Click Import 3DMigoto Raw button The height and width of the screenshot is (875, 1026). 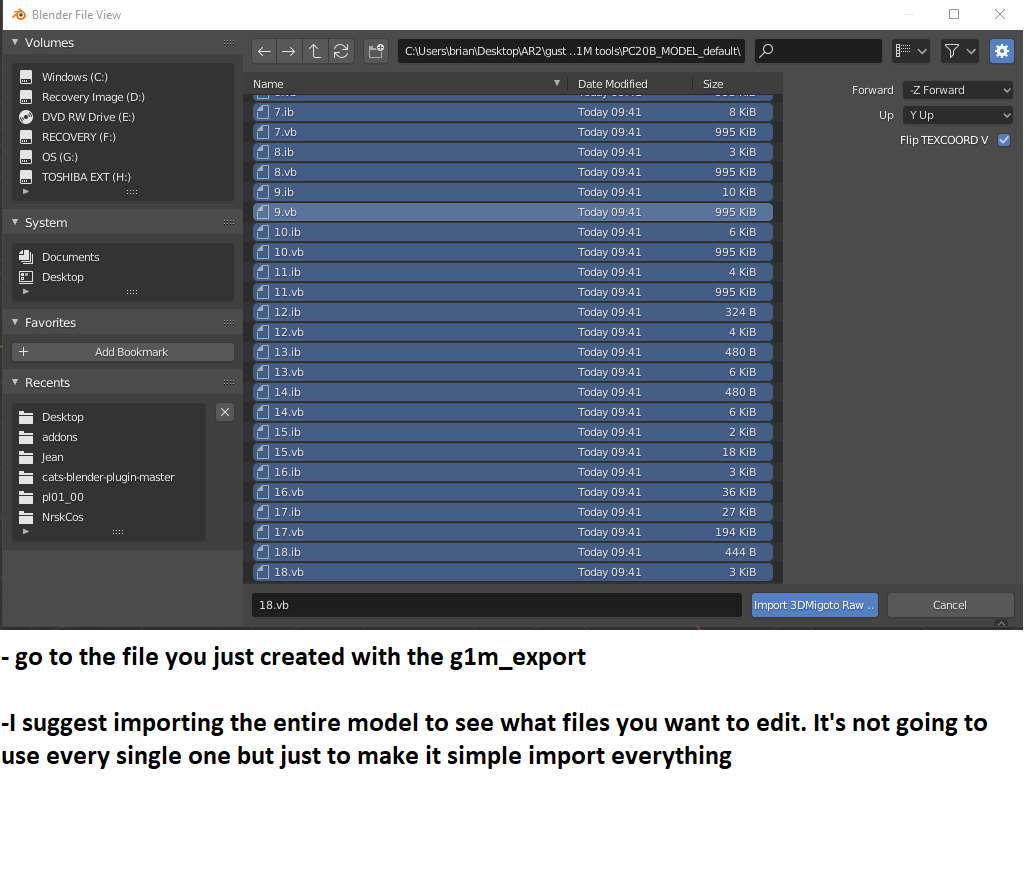click(x=815, y=605)
